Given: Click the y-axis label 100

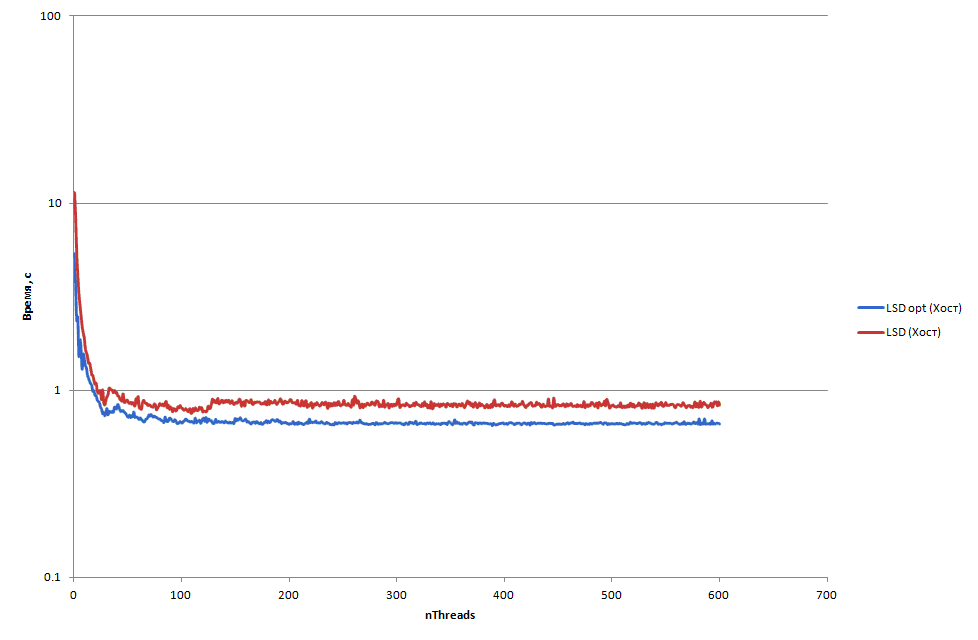Looking at the screenshot, I should tap(51, 16).
